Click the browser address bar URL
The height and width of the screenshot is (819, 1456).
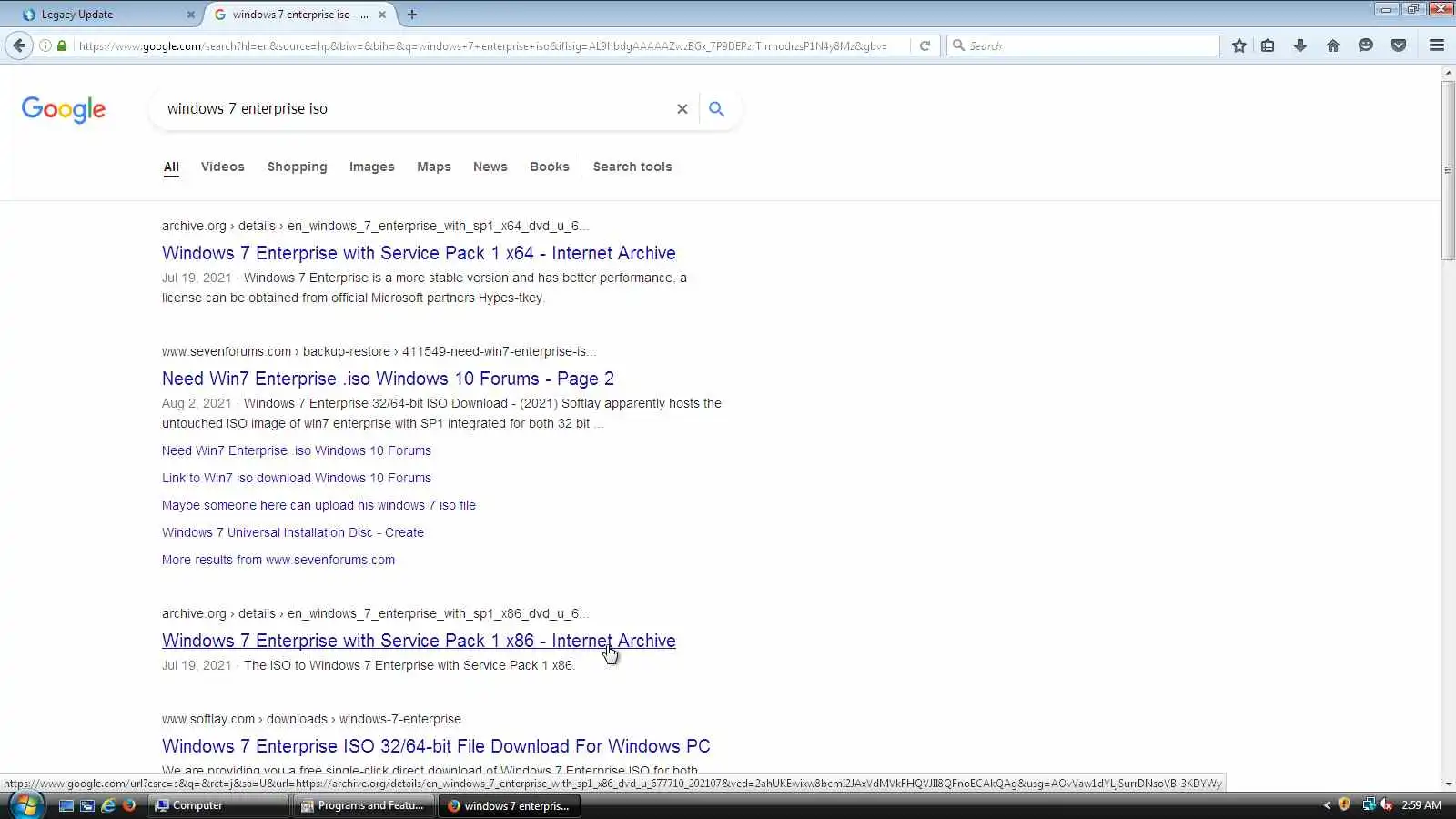tap(482, 45)
